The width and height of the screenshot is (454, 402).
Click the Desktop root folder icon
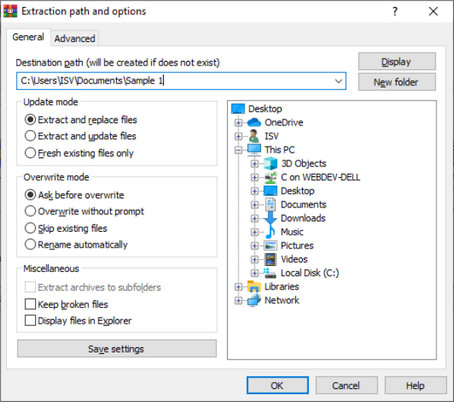238,109
